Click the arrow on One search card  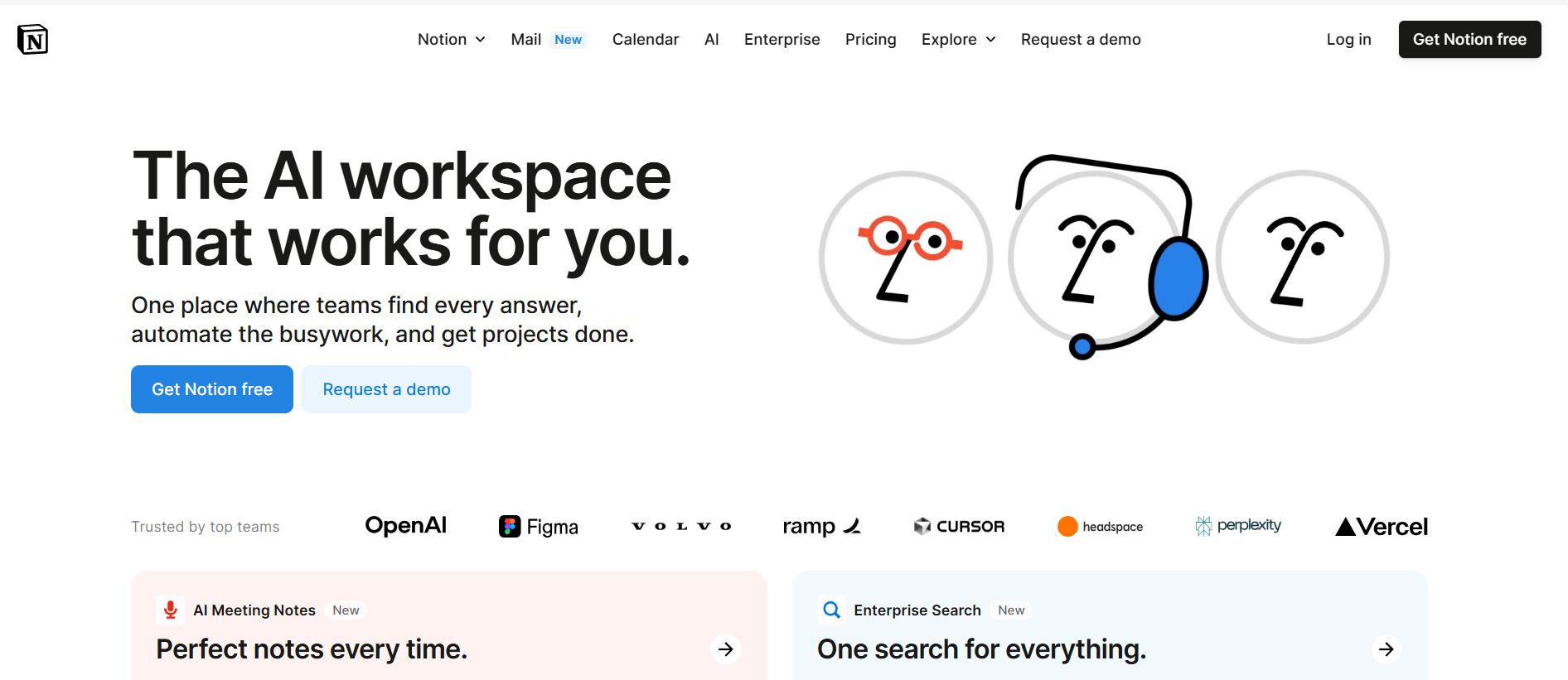point(1387,649)
